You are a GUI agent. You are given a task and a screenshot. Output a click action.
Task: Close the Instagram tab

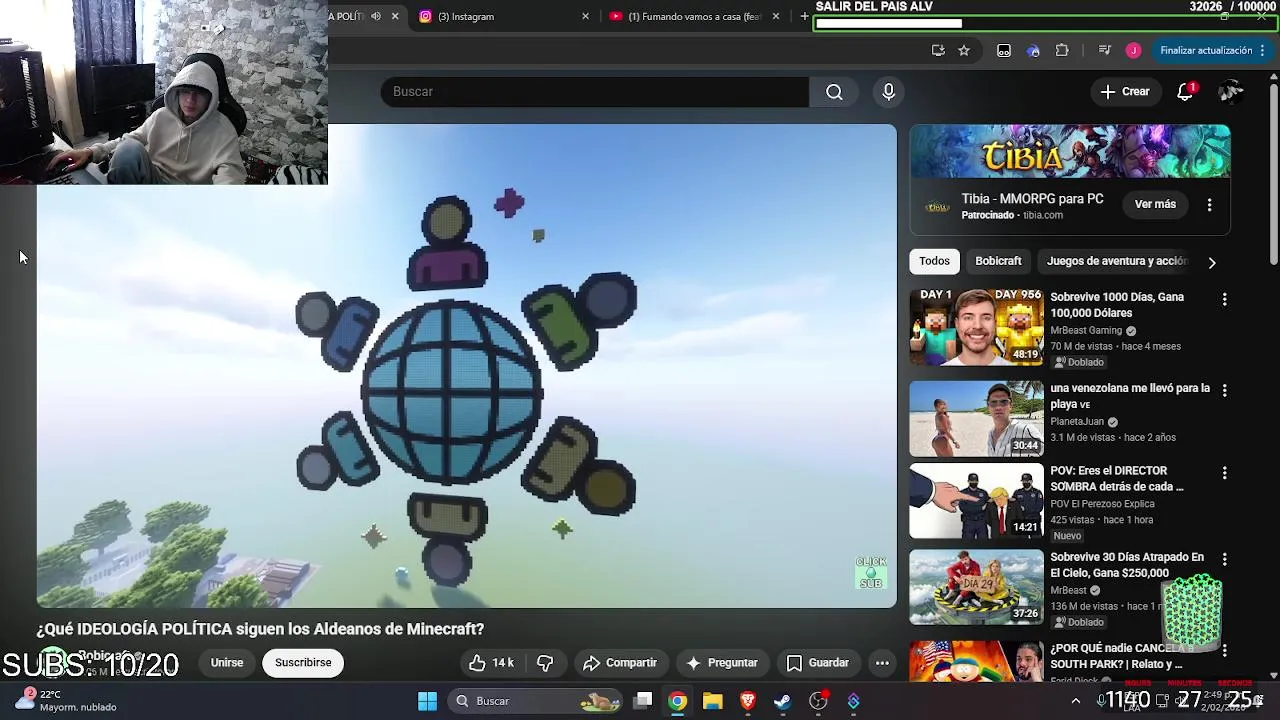[586, 16]
